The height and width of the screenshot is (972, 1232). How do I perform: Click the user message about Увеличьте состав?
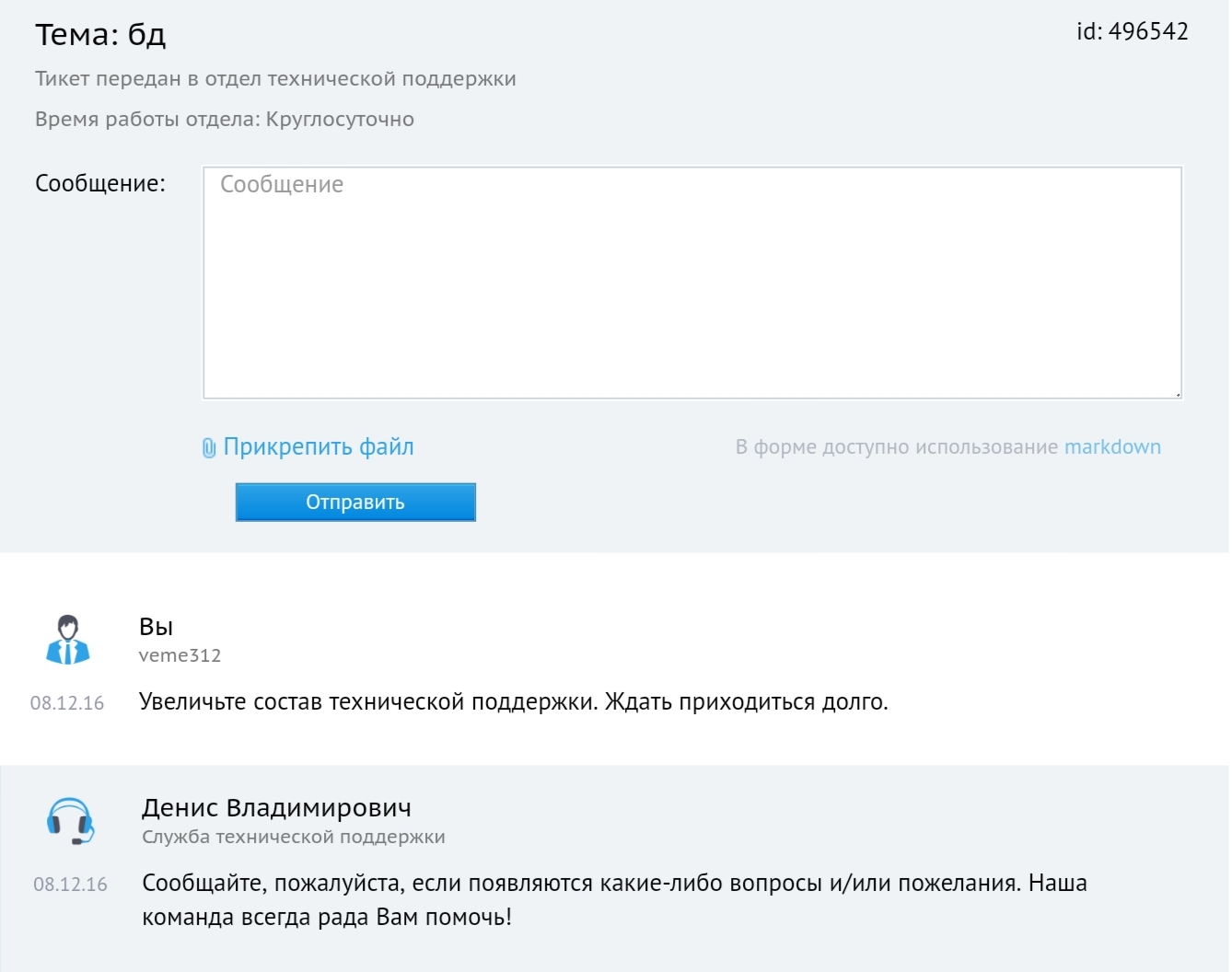(513, 702)
